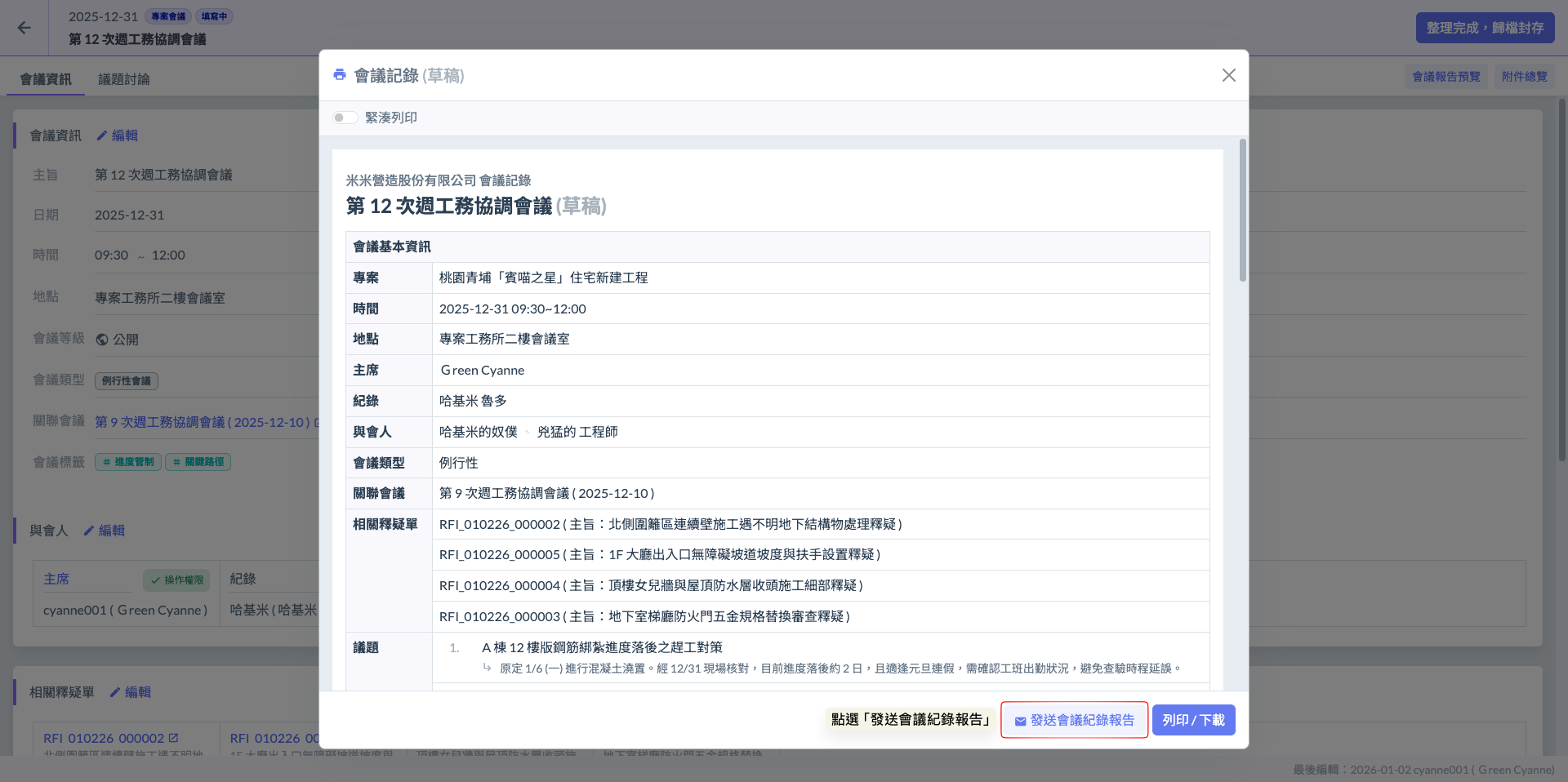Screen dimensions: 1568x782
Task: Click the 操作權限 badge next to 主席
Action: click(x=176, y=580)
